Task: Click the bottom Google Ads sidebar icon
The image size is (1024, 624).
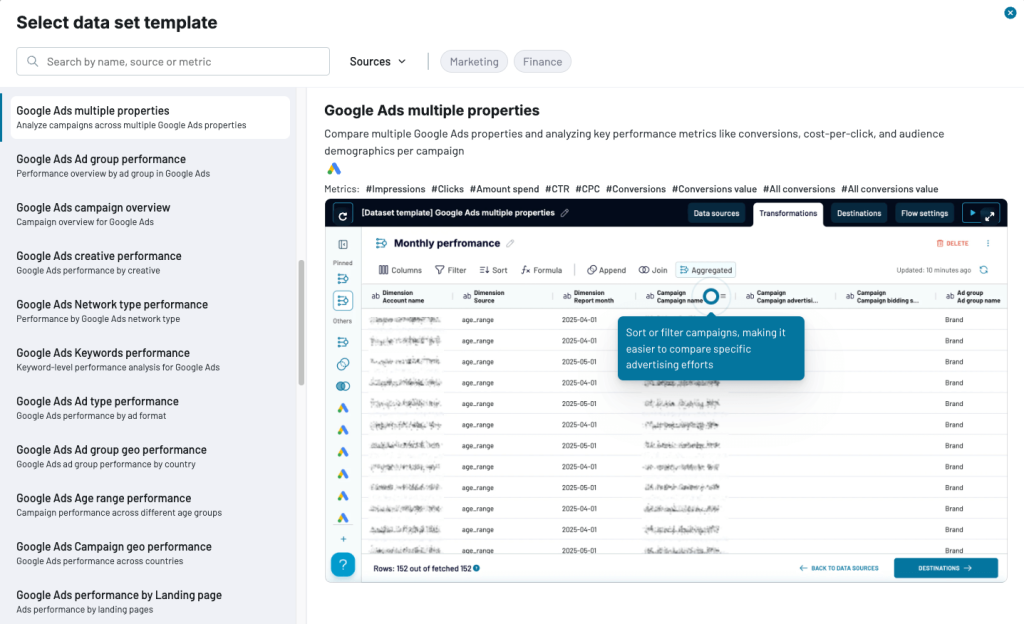Action: point(343,518)
